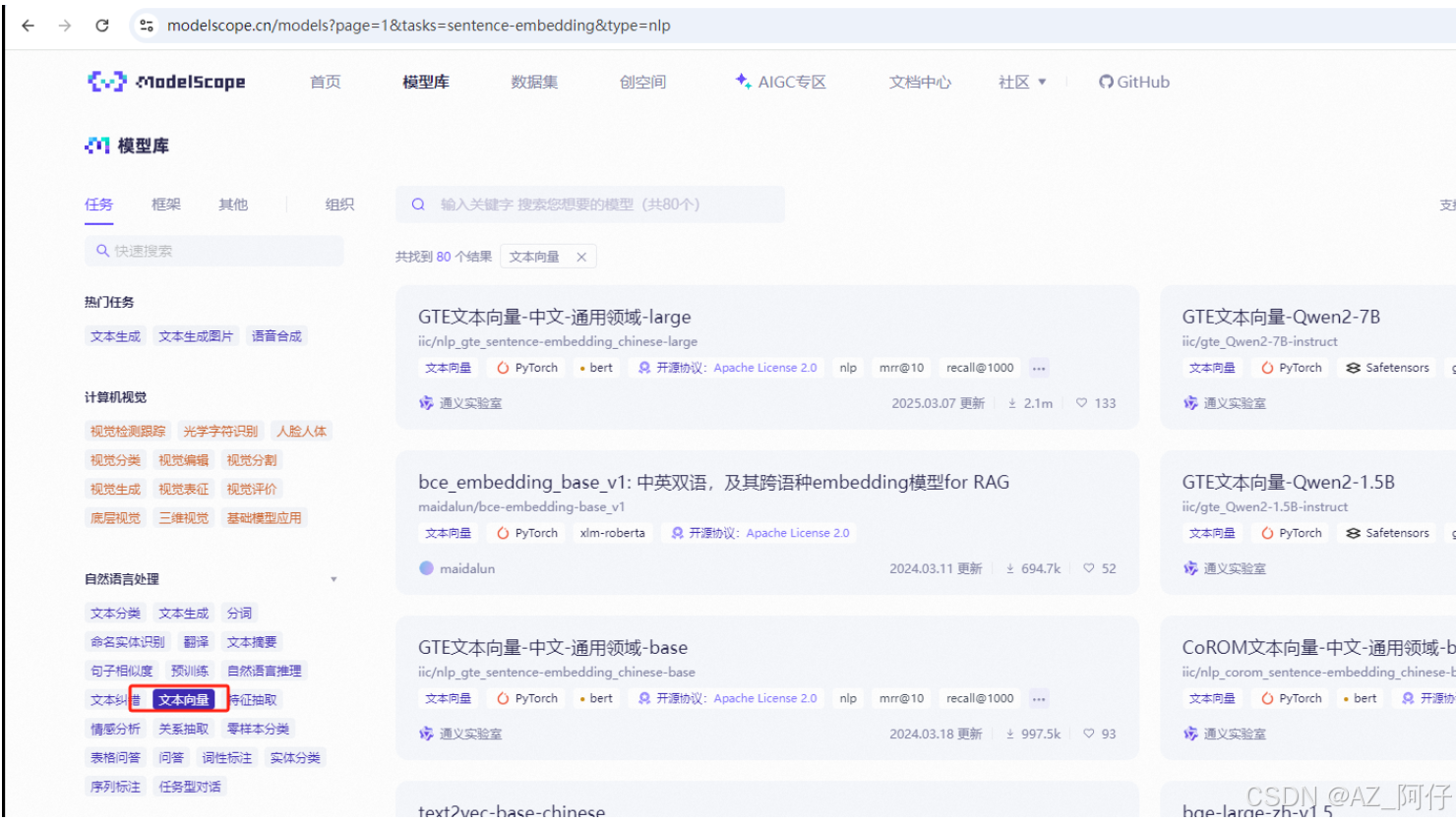The image size is (1456, 822).
Task: Select the 模型库 navigation item
Action: [x=426, y=83]
